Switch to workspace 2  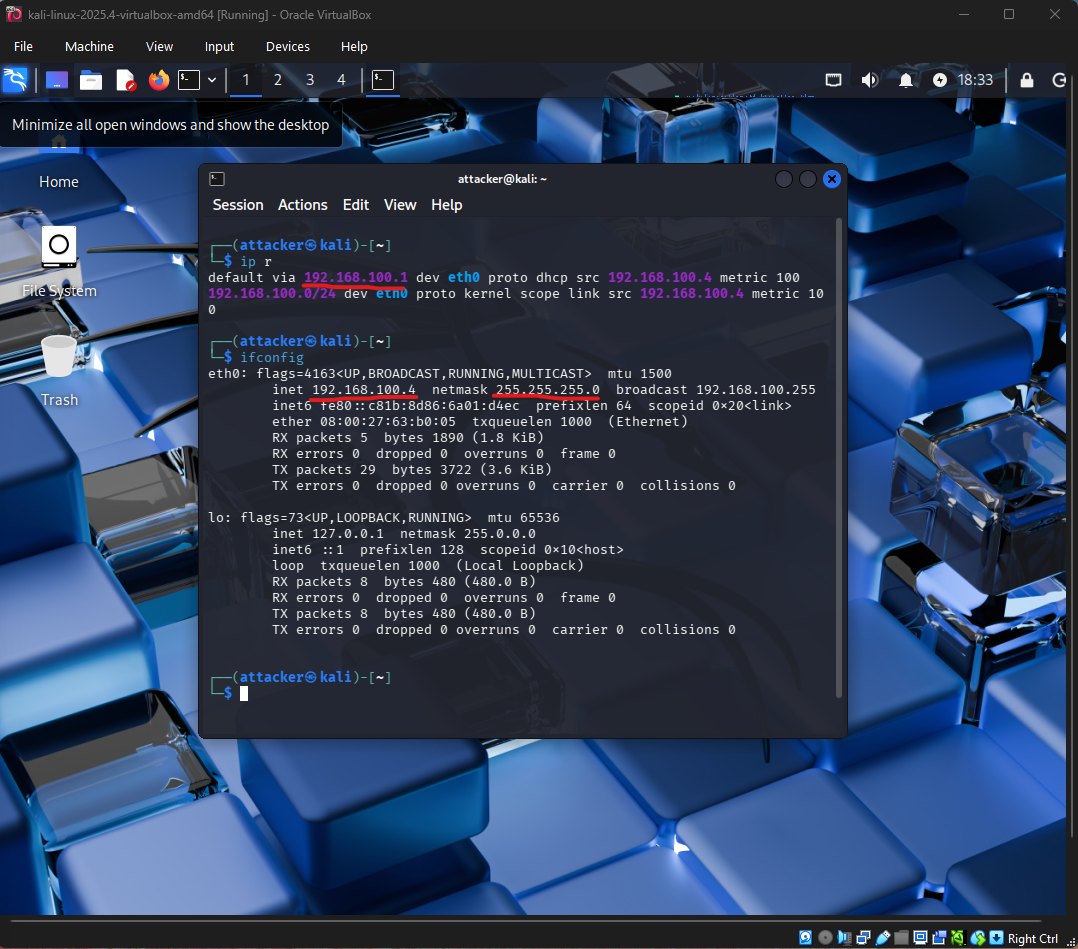[277, 80]
